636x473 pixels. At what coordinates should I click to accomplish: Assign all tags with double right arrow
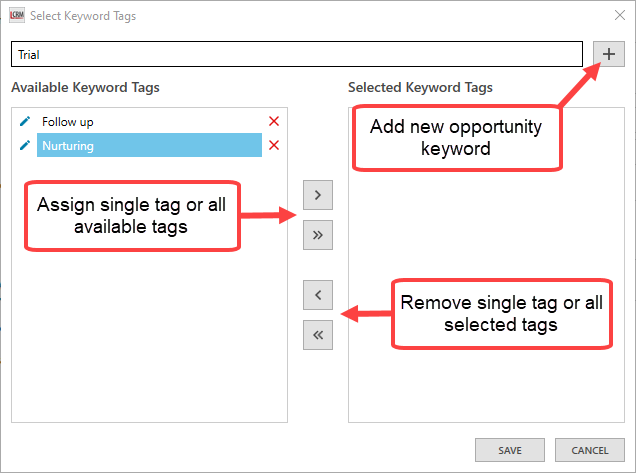pyautogui.click(x=317, y=235)
